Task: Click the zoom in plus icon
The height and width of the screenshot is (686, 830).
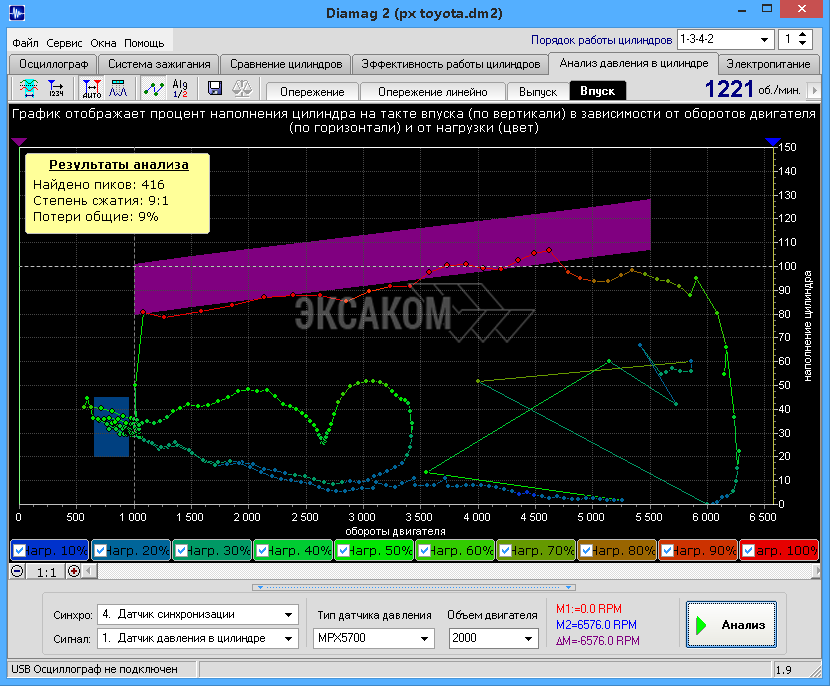Action: click(74, 571)
